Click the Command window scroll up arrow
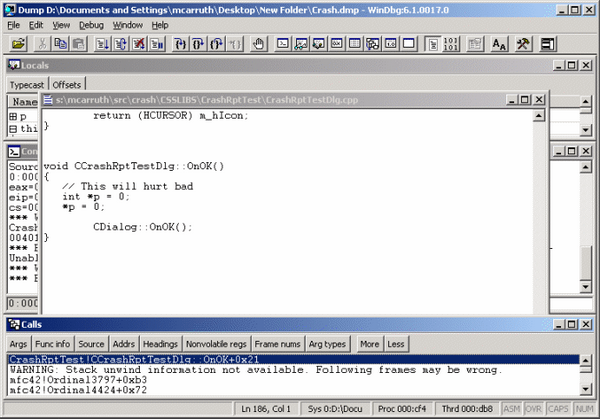This screenshot has height=419, width=600. pyautogui.click(x=585, y=167)
